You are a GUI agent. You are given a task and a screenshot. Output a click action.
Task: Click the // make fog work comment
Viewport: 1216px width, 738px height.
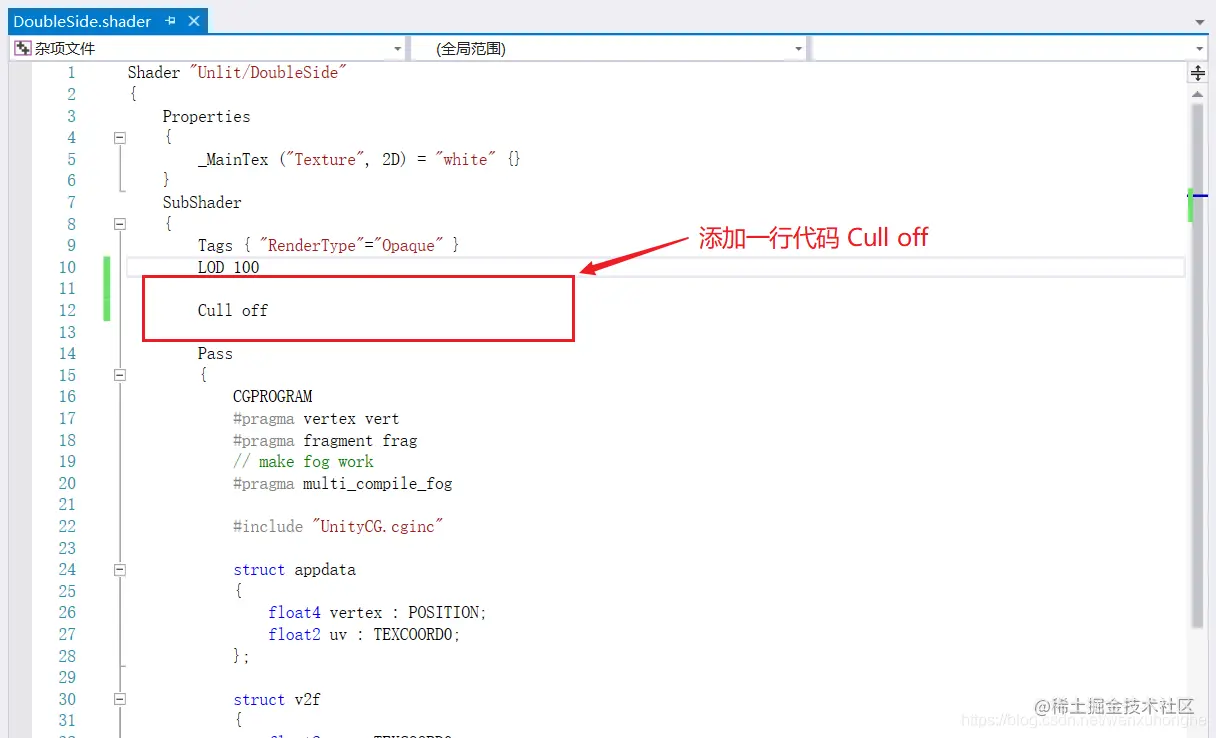coord(303,461)
